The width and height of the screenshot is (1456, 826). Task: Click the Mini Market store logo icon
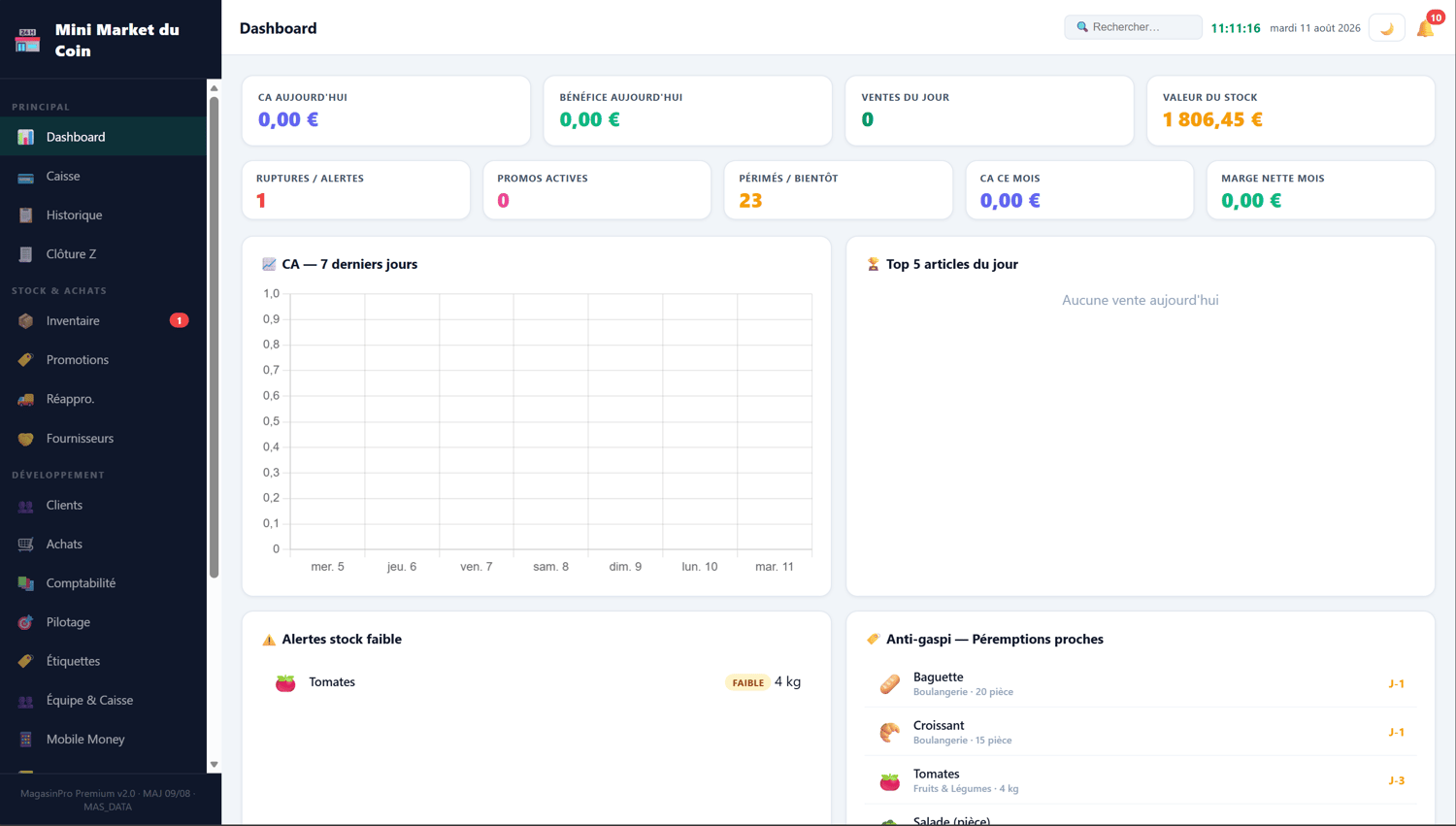coord(27,40)
